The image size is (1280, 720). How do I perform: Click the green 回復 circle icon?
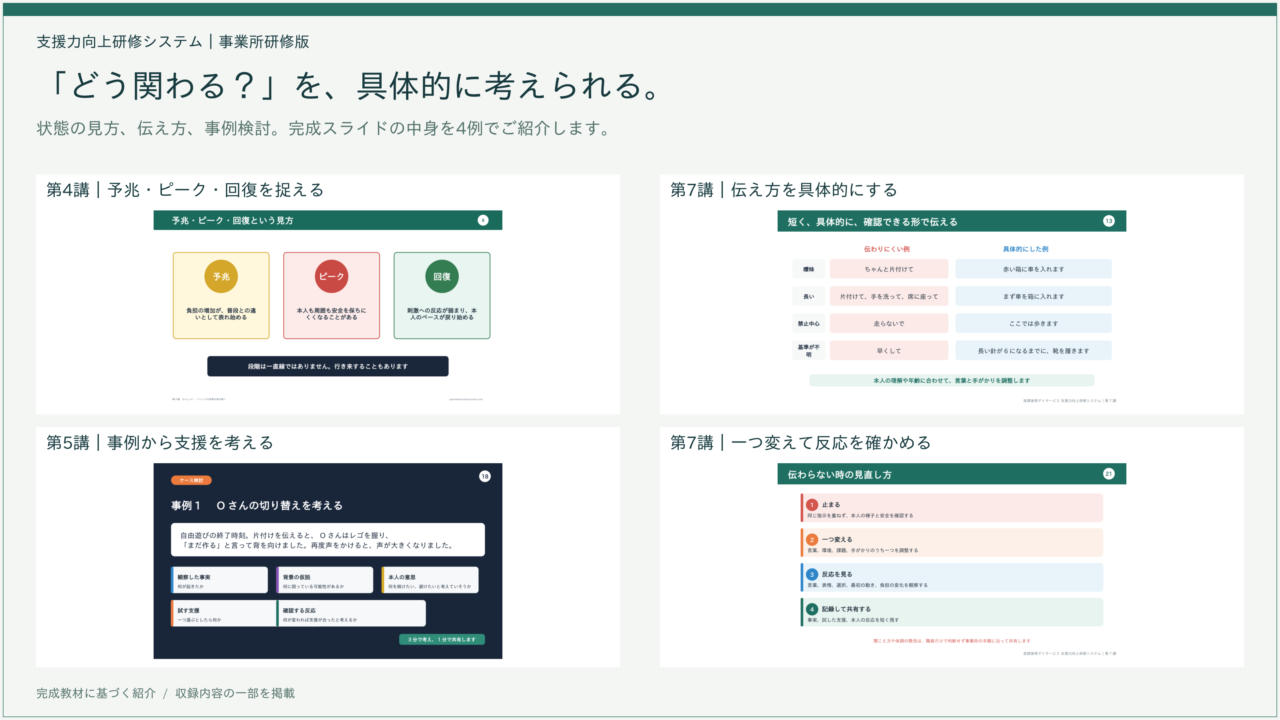click(441, 276)
